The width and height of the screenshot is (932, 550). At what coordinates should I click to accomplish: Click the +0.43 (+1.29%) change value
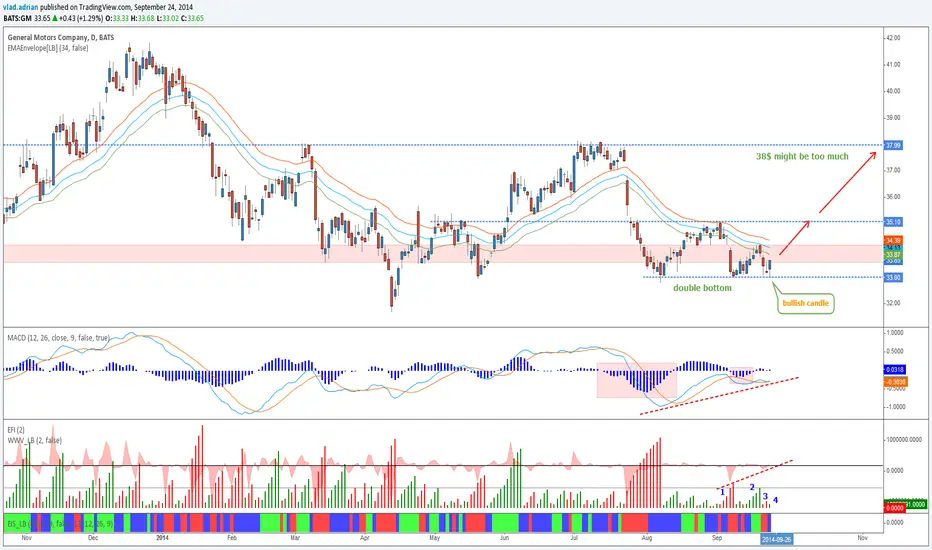(81, 18)
